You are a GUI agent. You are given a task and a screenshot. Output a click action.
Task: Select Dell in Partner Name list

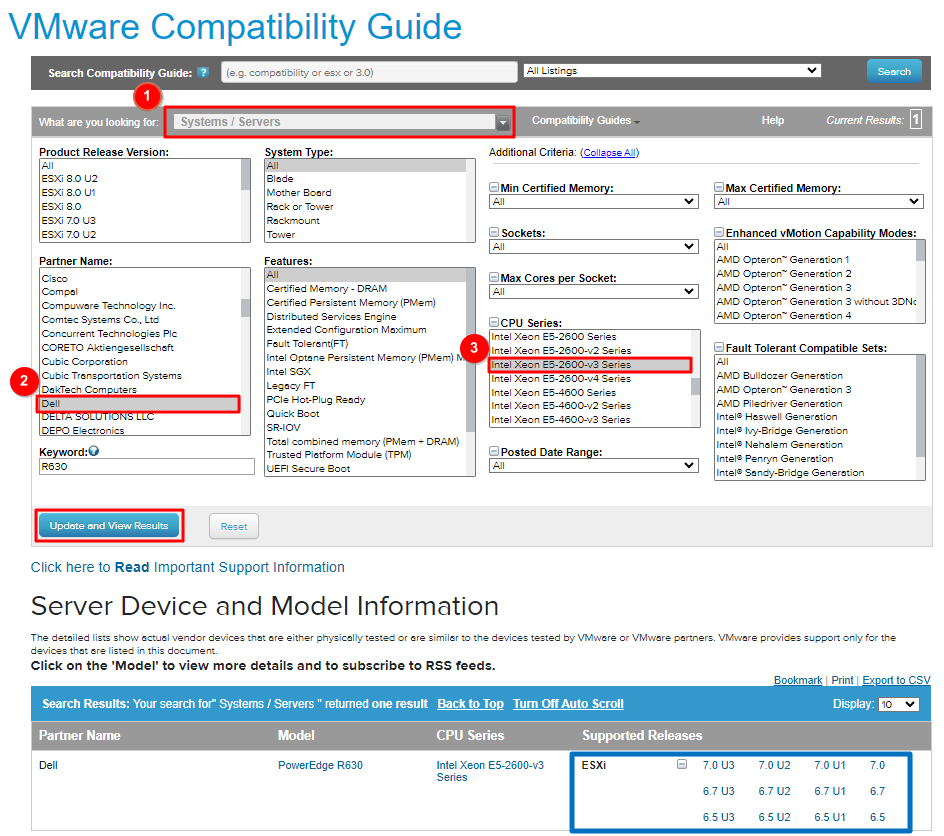point(139,403)
